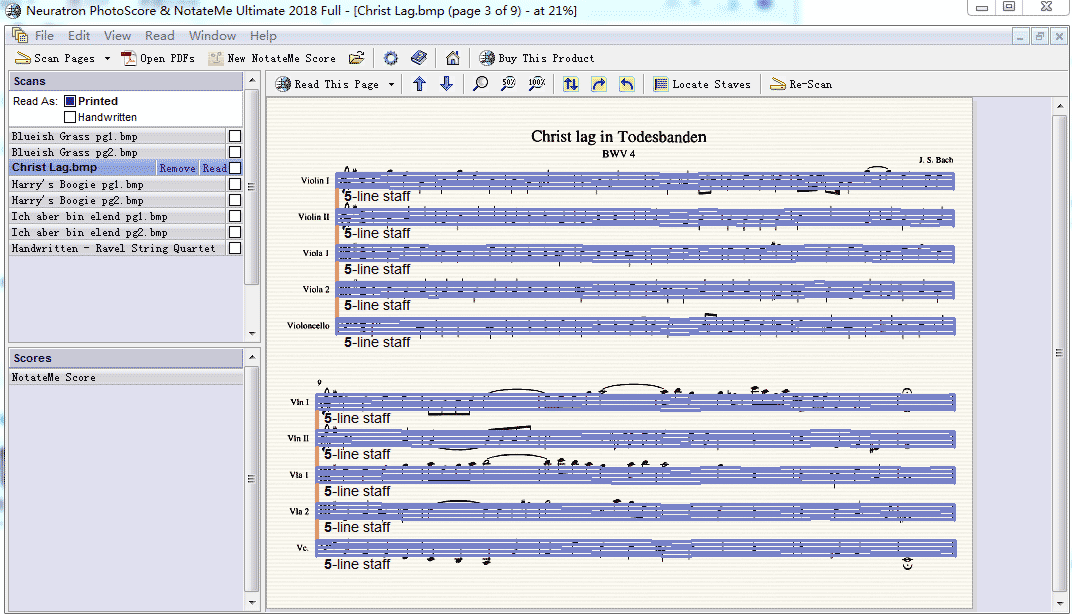Image resolution: width=1072 pixels, height=614 pixels.
Task: Expand the Scan Pages dropdown arrow
Action: [x=107, y=58]
